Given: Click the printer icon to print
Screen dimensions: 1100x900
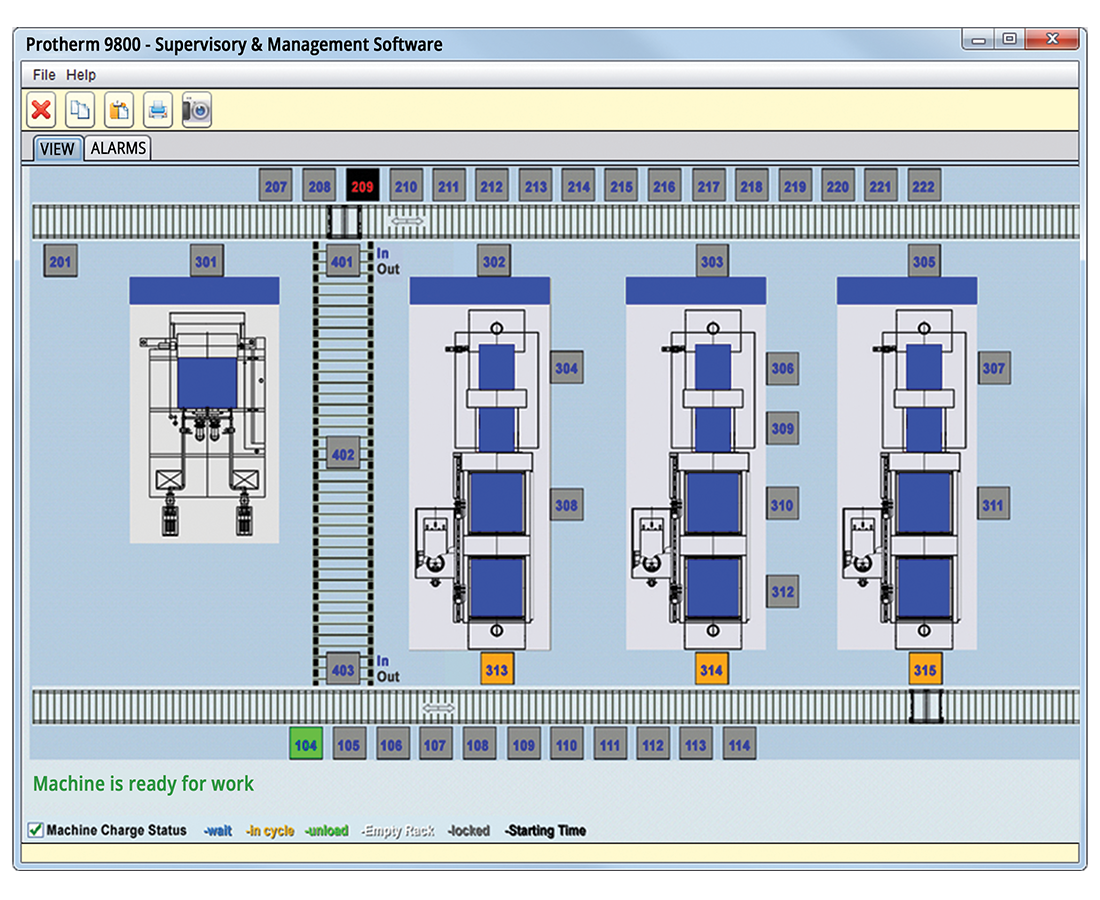Looking at the screenshot, I should [158, 109].
